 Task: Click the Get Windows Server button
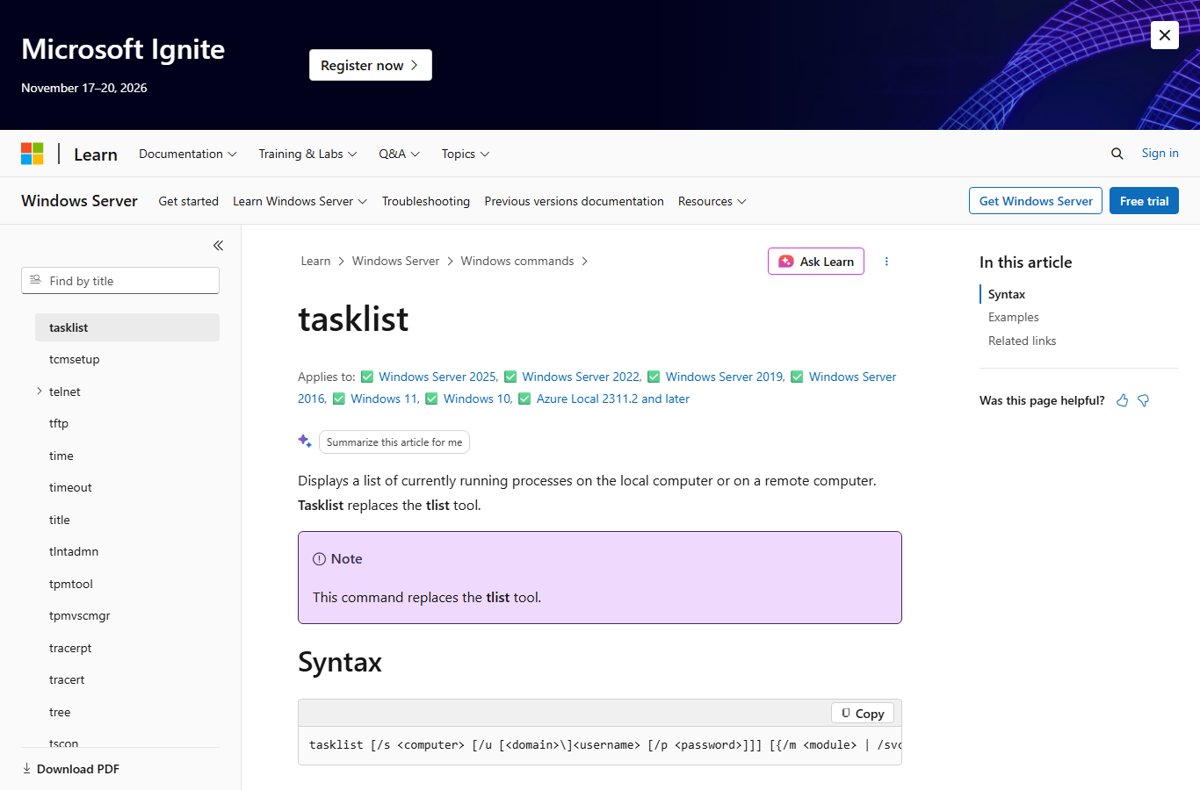1036,201
